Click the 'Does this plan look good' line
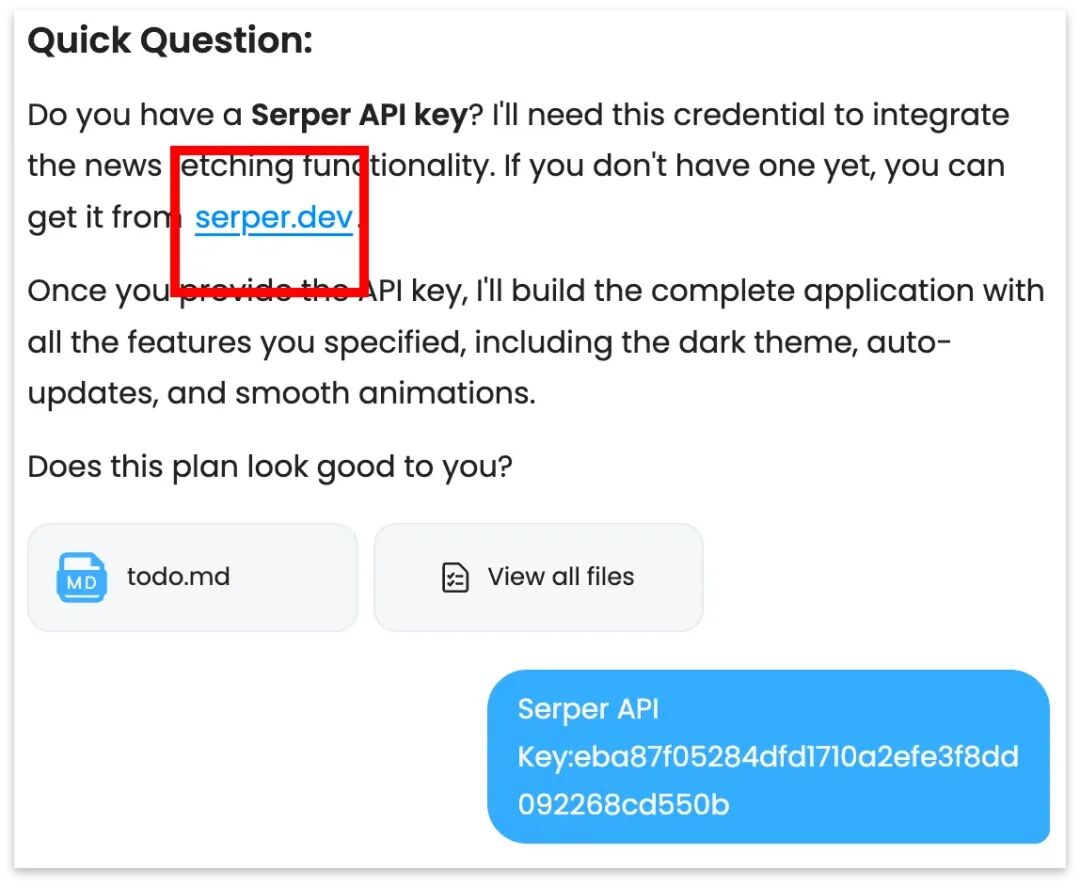 point(270,467)
